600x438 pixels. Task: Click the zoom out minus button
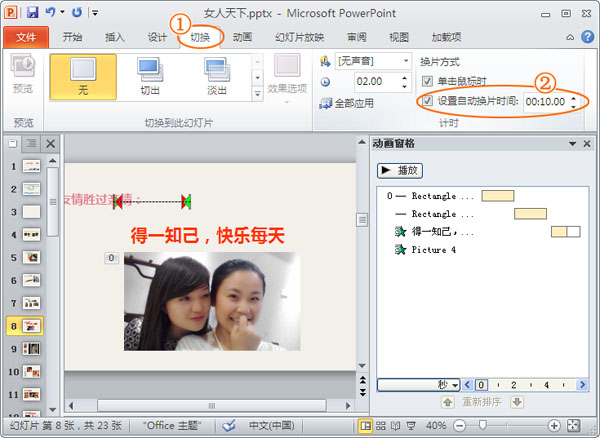click(x=460, y=425)
